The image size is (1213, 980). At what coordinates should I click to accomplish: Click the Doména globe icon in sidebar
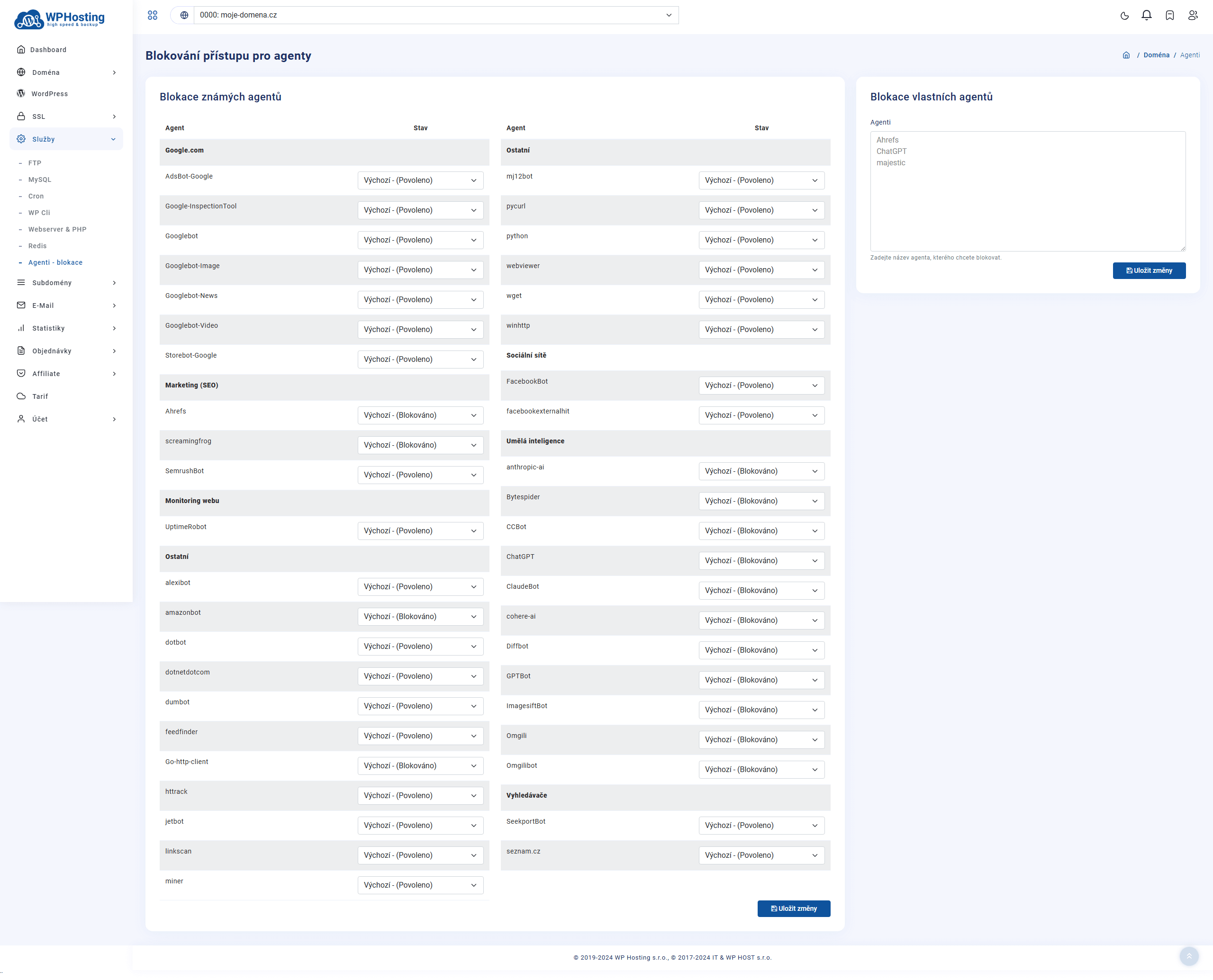tap(21, 72)
